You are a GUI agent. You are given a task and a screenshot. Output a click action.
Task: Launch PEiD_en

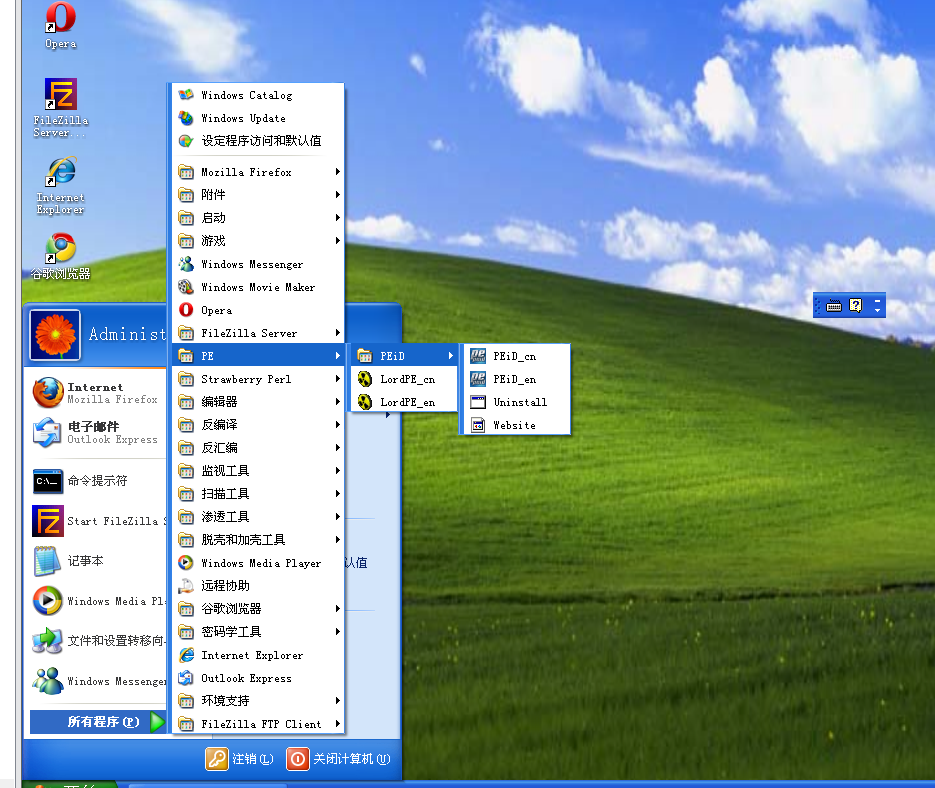(x=517, y=379)
